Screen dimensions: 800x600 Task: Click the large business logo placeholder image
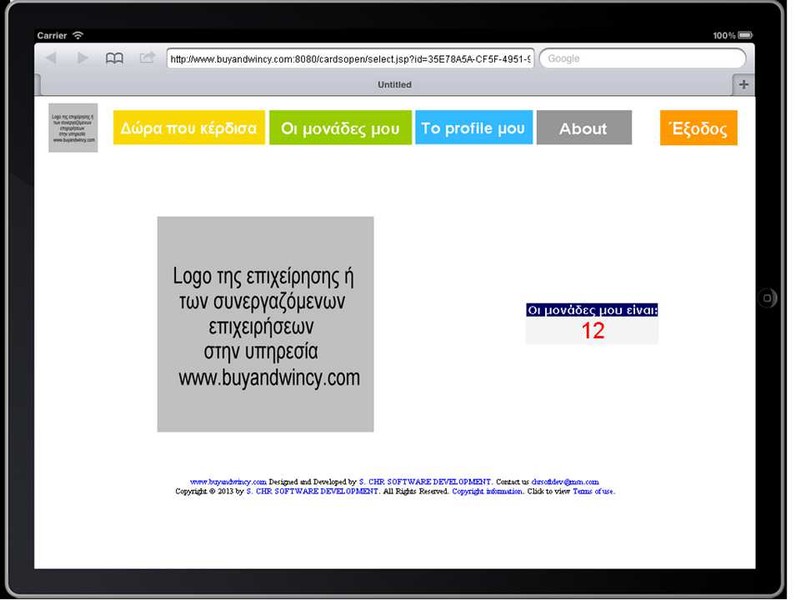[265, 324]
